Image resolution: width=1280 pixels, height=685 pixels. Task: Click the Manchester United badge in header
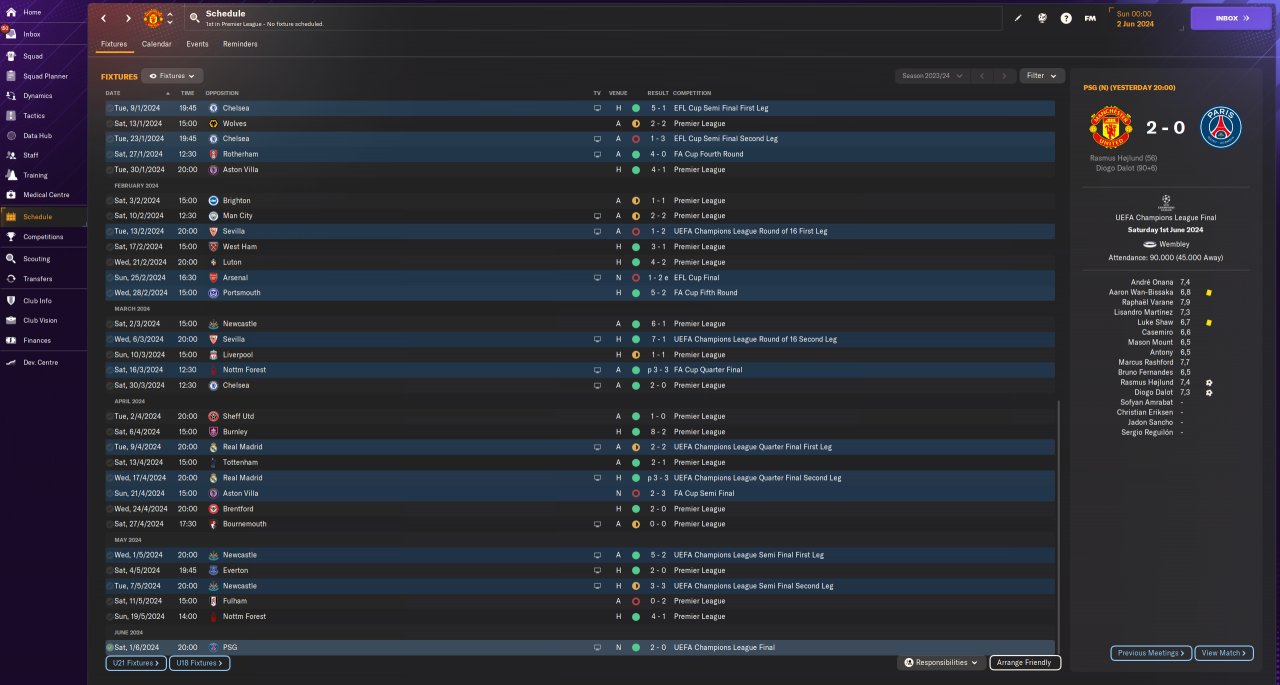[x=153, y=18]
